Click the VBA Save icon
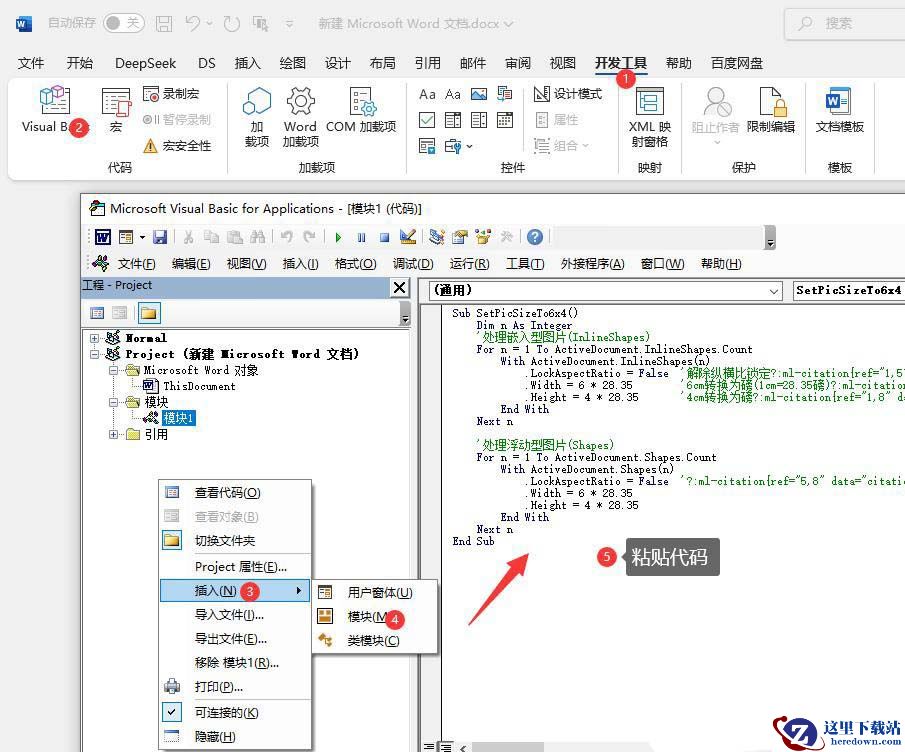 [160, 237]
